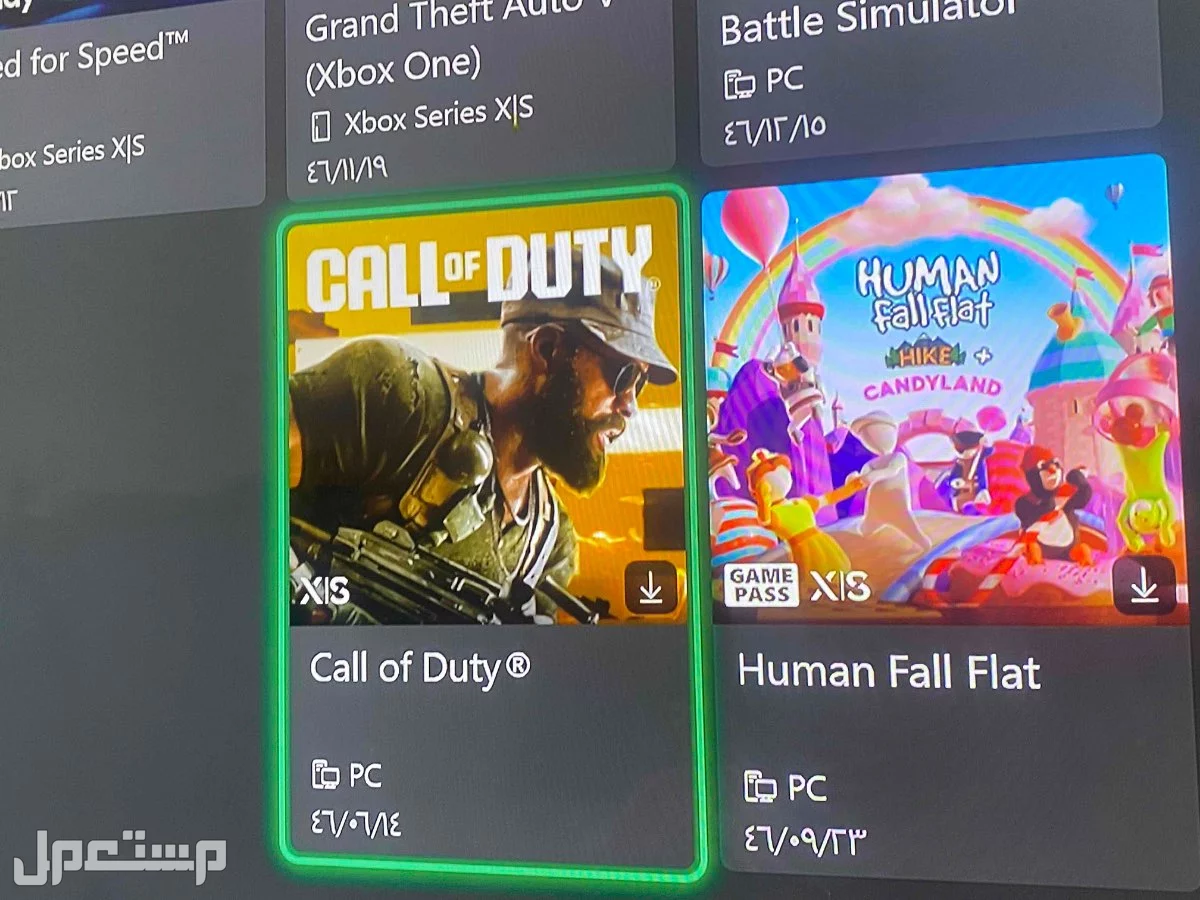The height and width of the screenshot is (900, 1200).
Task: Click the PC device icon under Human Fall Flat
Action: (761, 786)
